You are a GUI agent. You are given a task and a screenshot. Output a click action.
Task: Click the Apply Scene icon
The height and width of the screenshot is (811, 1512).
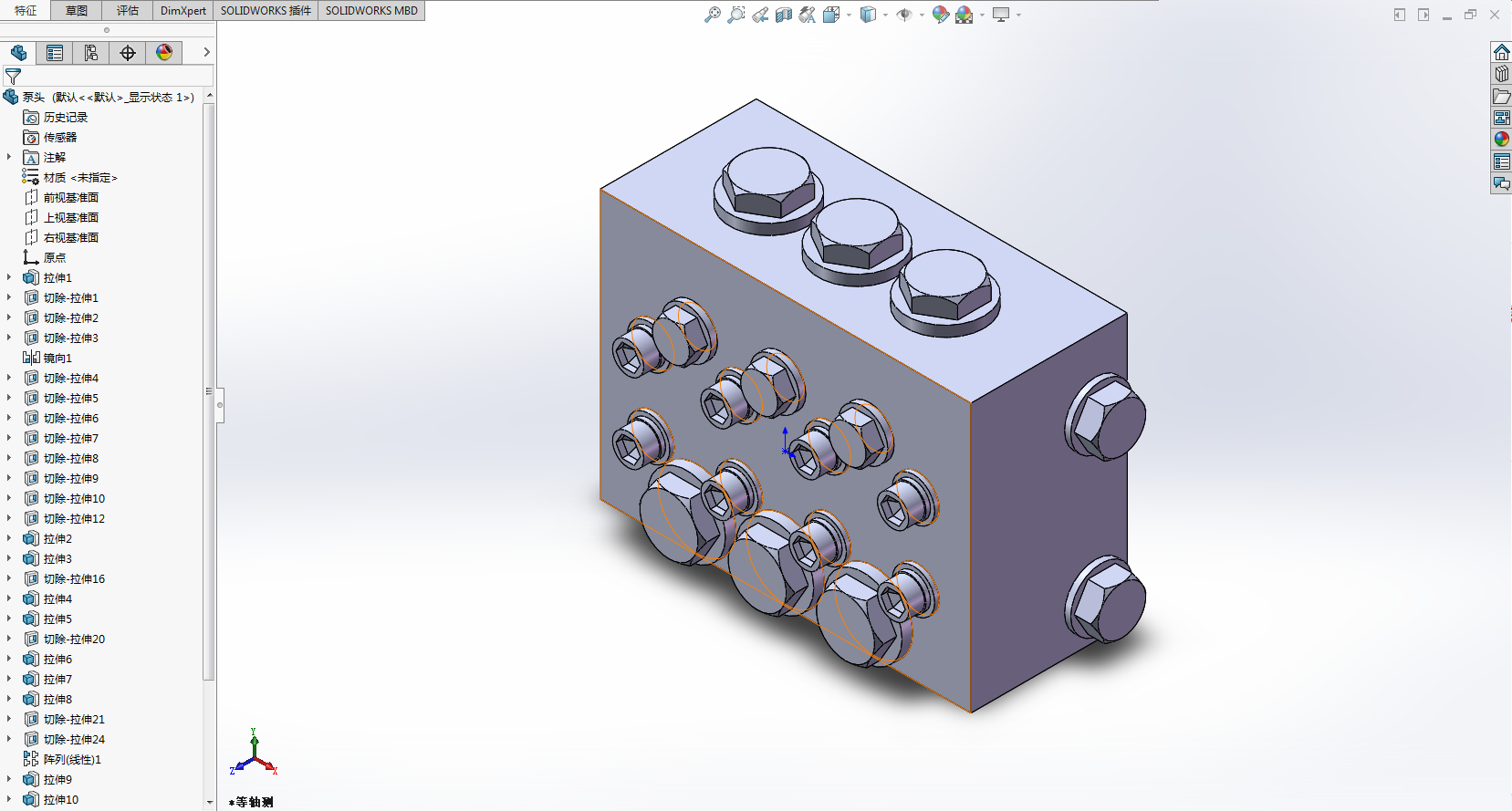964,15
